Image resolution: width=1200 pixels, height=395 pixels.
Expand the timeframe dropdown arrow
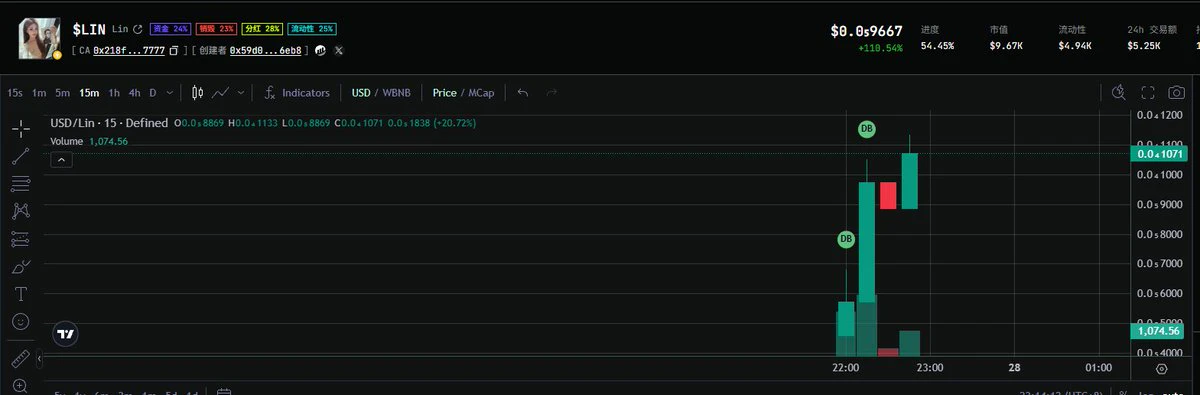pos(170,93)
